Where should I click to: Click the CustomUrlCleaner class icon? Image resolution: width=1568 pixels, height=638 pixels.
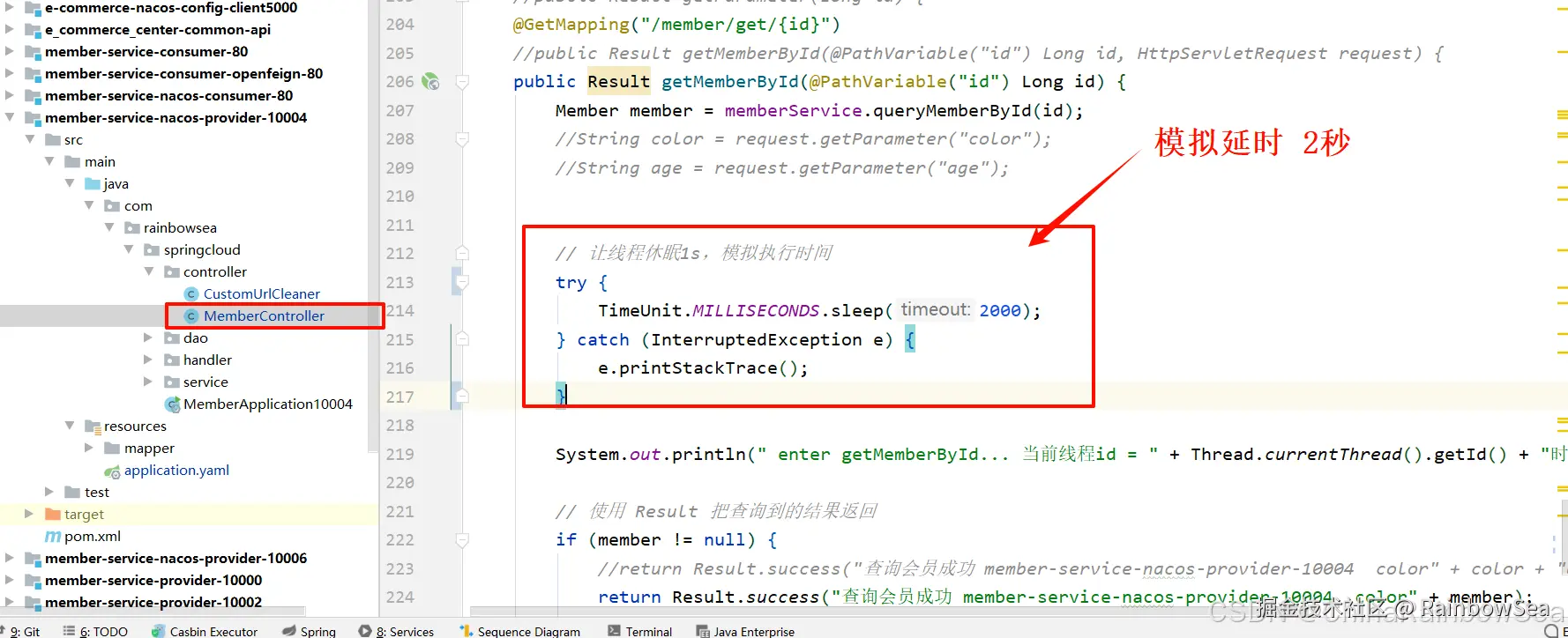[190, 293]
